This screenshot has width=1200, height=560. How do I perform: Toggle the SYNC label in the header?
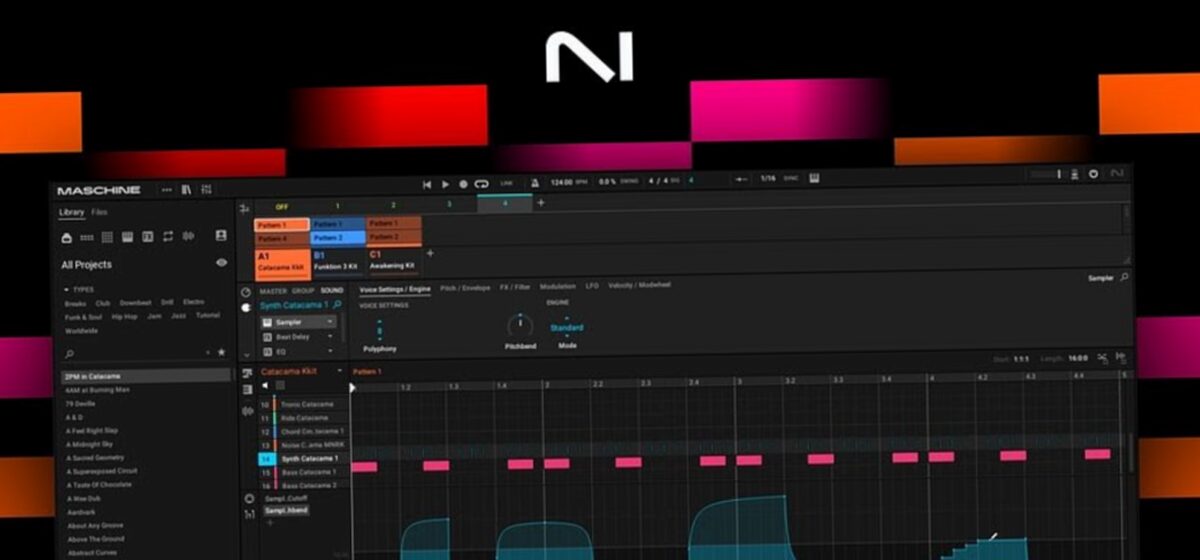[790, 178]
